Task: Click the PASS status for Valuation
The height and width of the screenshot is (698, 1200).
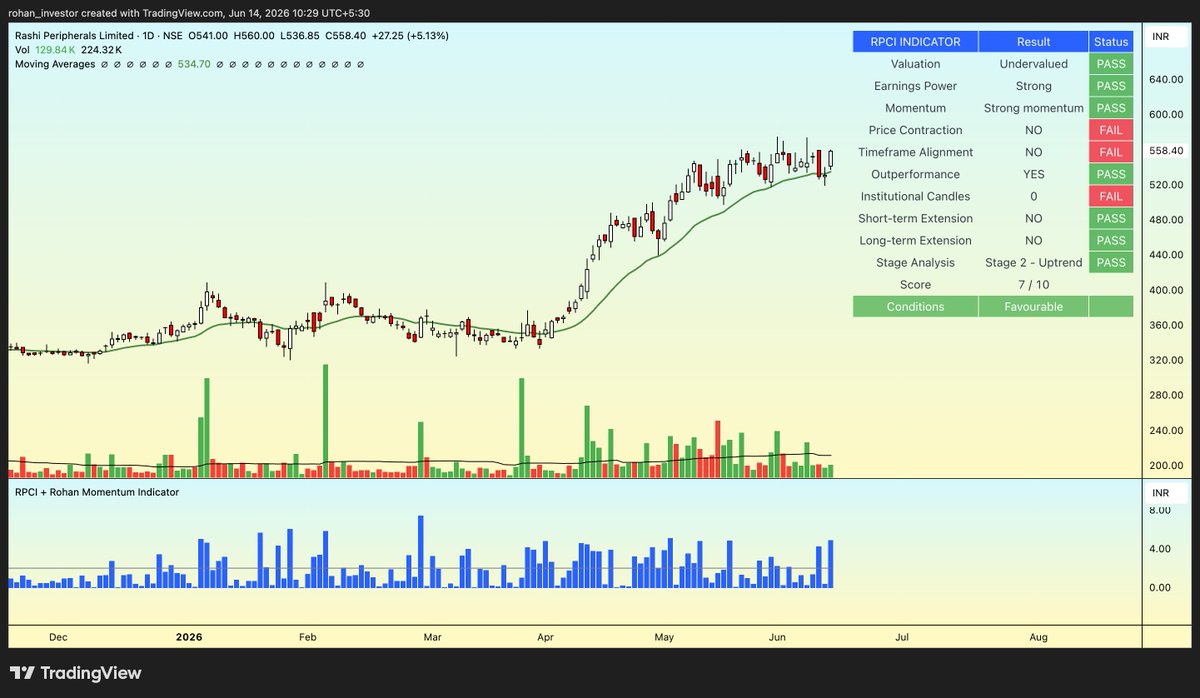Action: (x=1111, y=64)
